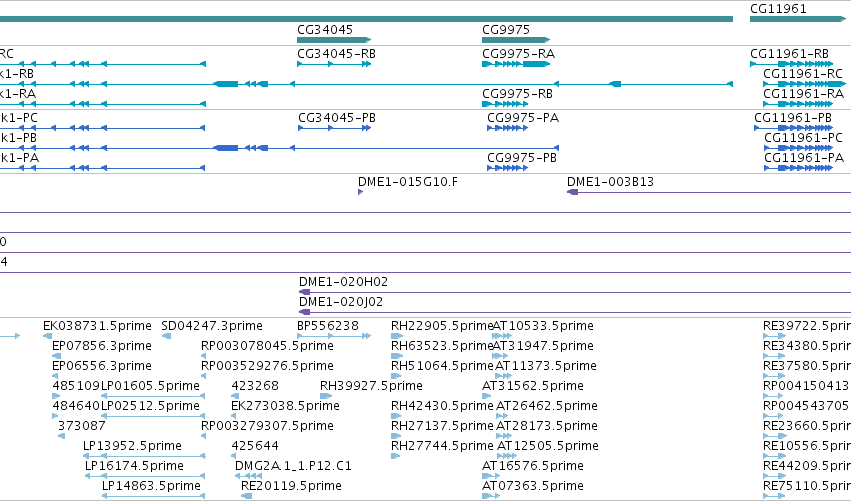Click the 425644 EST label
851x501 pixels.
pos(255,446)
